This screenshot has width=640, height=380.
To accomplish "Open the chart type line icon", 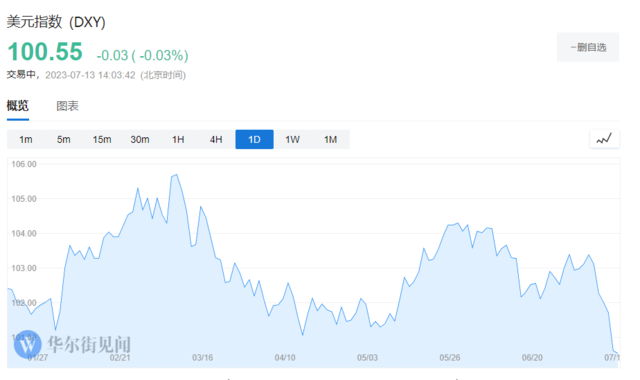I will coord(604,139).
